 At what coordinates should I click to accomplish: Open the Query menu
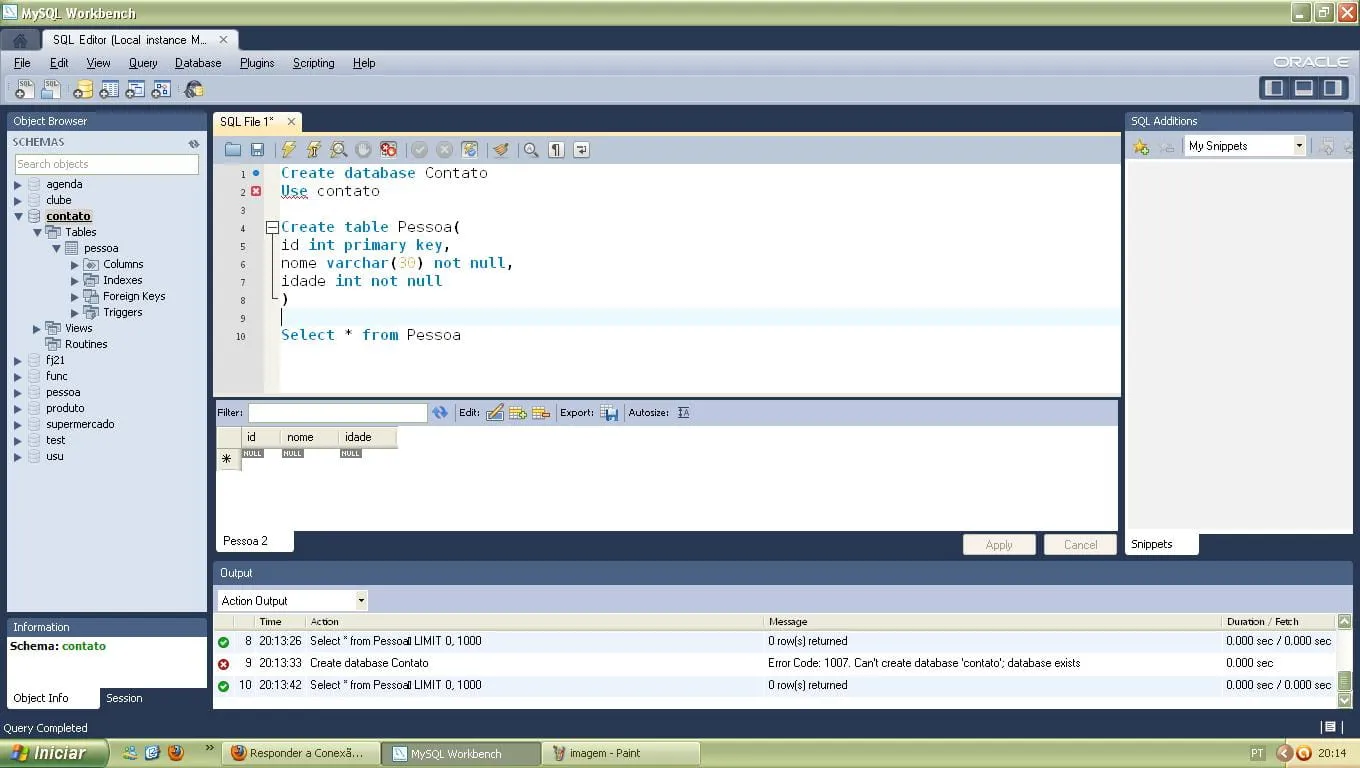(143, 63)
